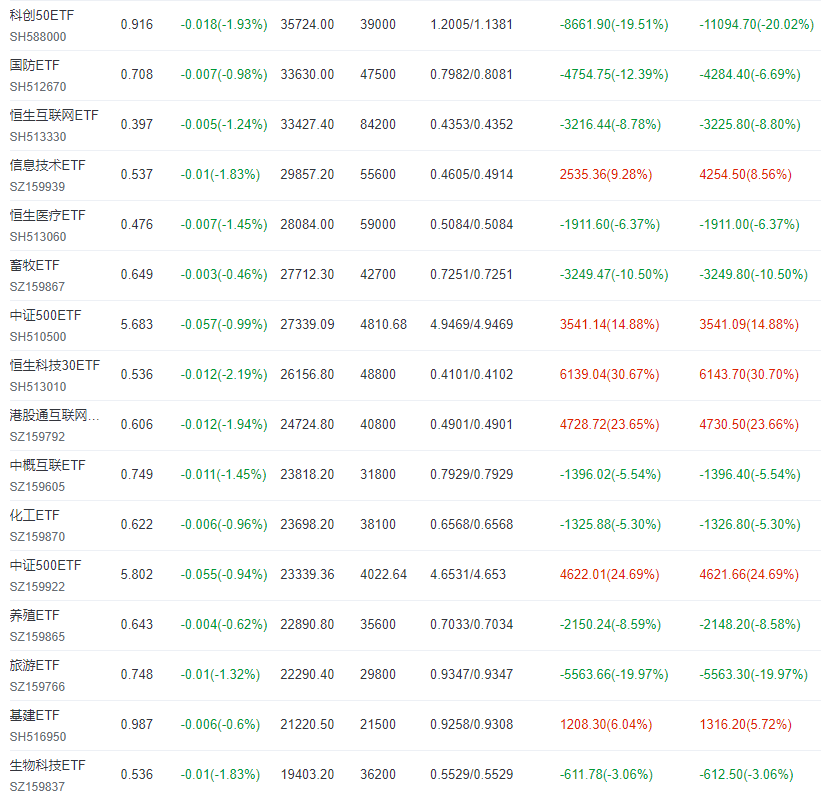
Task: Open the 旅游ETF fund
Action: (35, 665)
